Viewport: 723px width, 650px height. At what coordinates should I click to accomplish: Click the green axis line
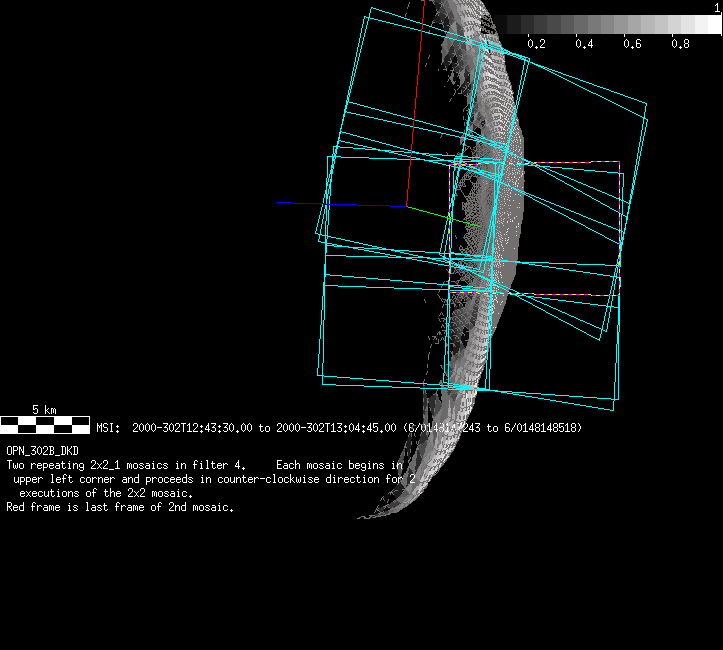[x=443, y=216]
